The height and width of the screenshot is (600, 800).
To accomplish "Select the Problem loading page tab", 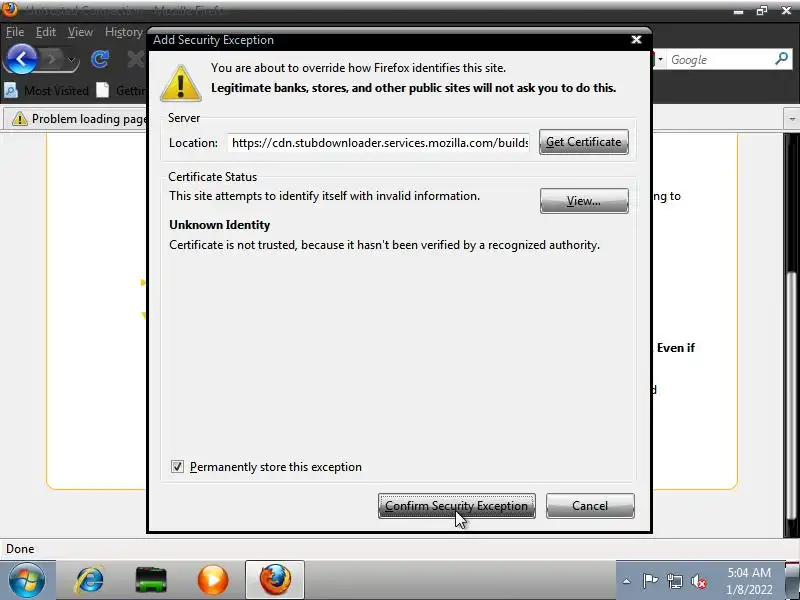I will point(77,119).
